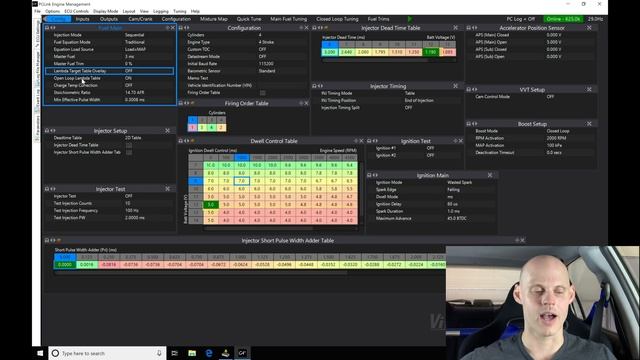Click the green Online status indicator
Image resolution: width=640 pixels, height=360 pixels.
(563, 19)
